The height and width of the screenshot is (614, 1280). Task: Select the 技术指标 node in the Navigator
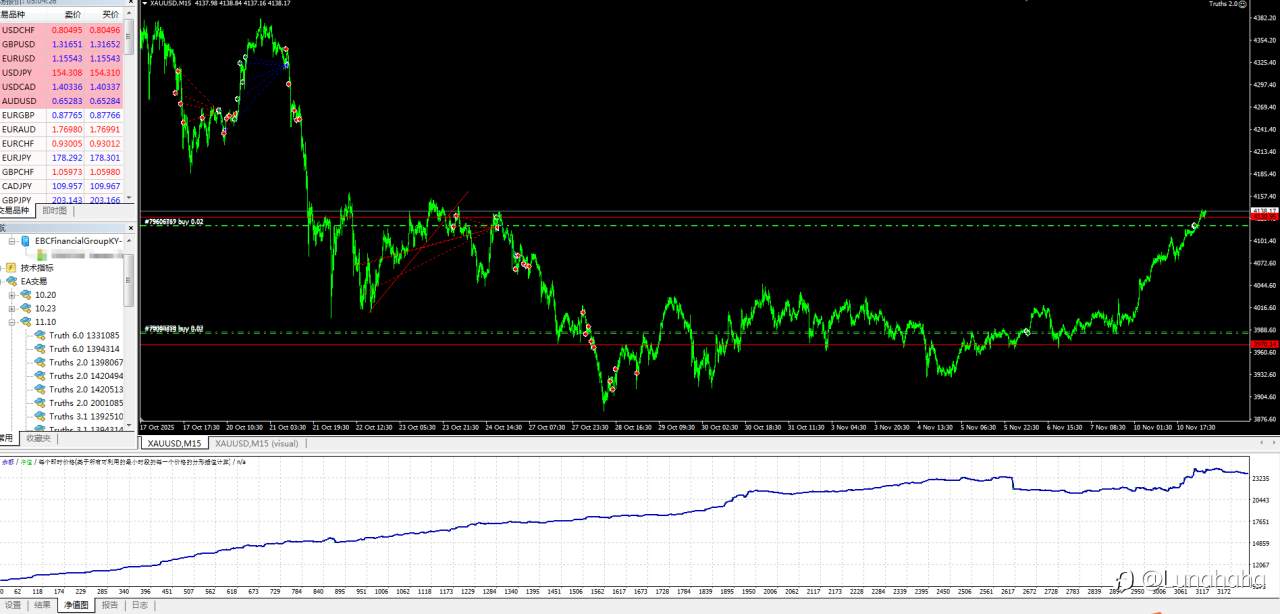(x=37, y=268)
